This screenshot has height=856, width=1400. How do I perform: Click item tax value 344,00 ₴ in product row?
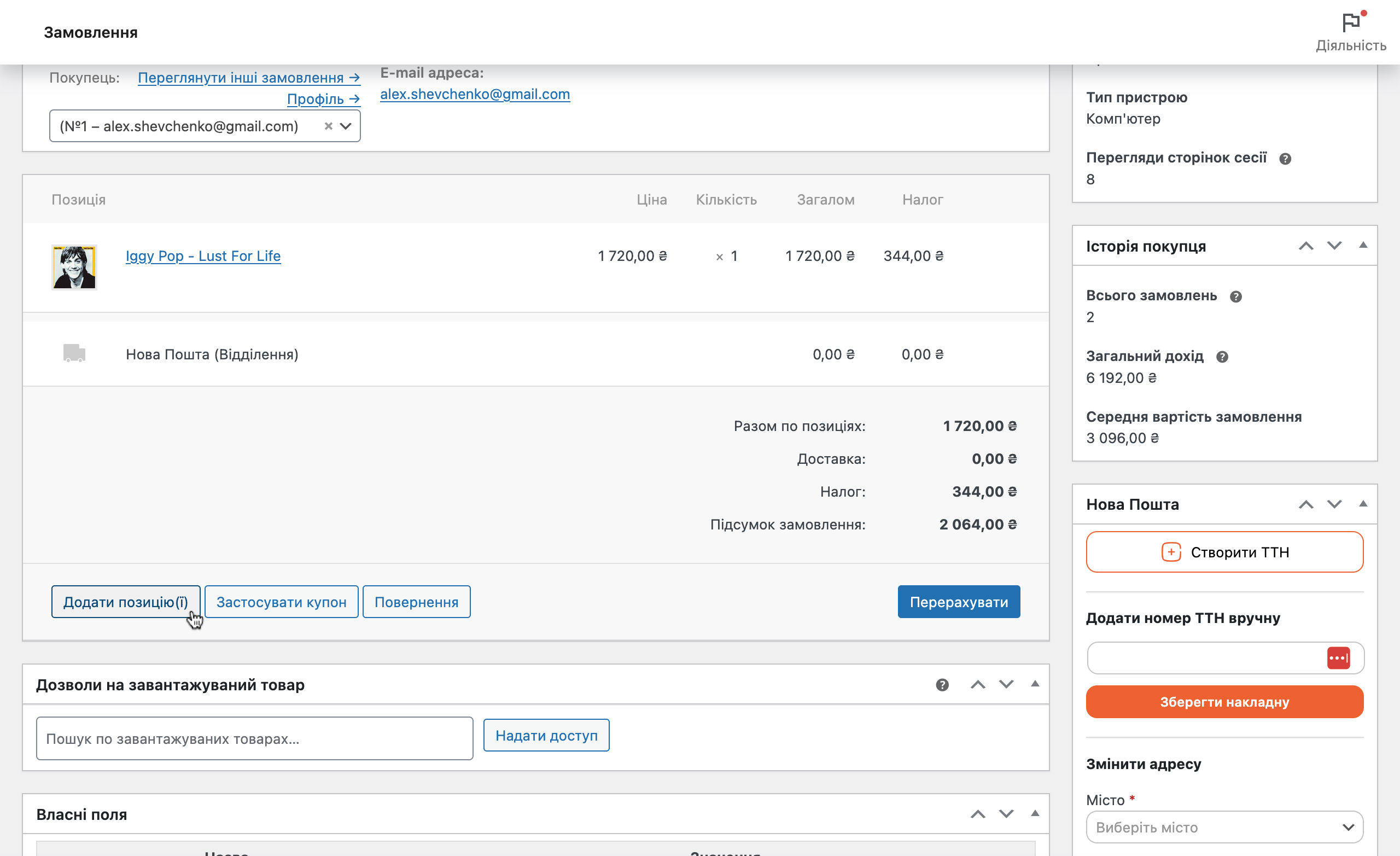(913, 256)
